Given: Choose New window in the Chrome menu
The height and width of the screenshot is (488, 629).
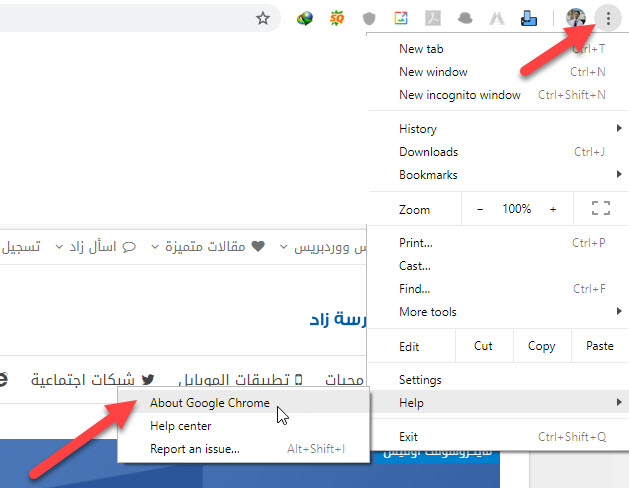Looking at the screenshot, I should click(x=498, y=72).
